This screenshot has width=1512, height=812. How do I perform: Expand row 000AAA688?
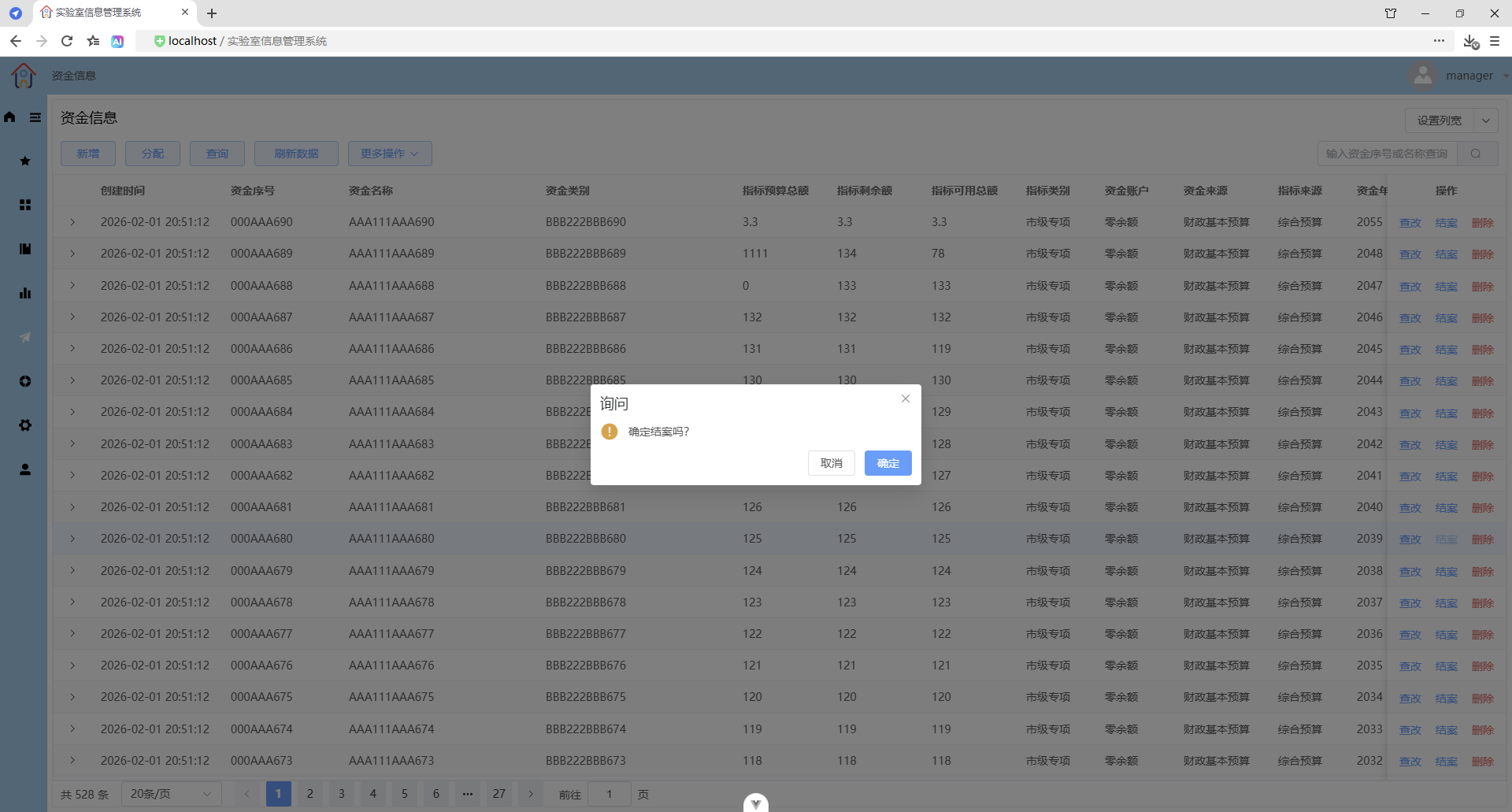click(72, 285)
